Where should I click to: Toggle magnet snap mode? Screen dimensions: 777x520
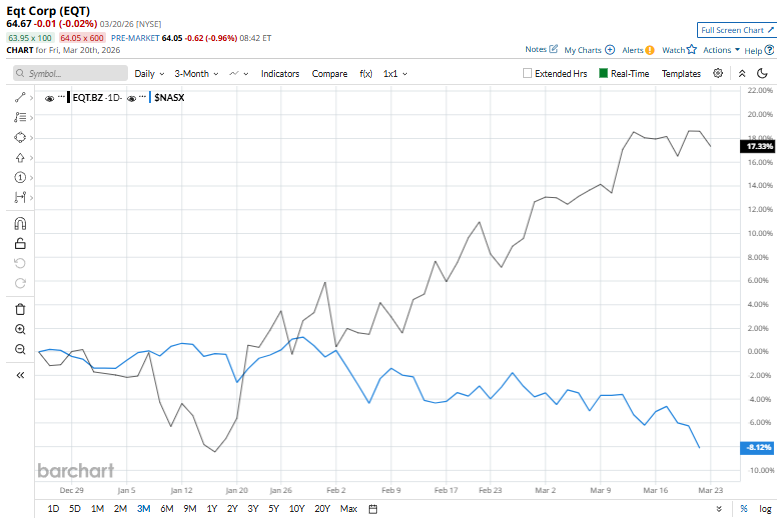pos(20,224)
